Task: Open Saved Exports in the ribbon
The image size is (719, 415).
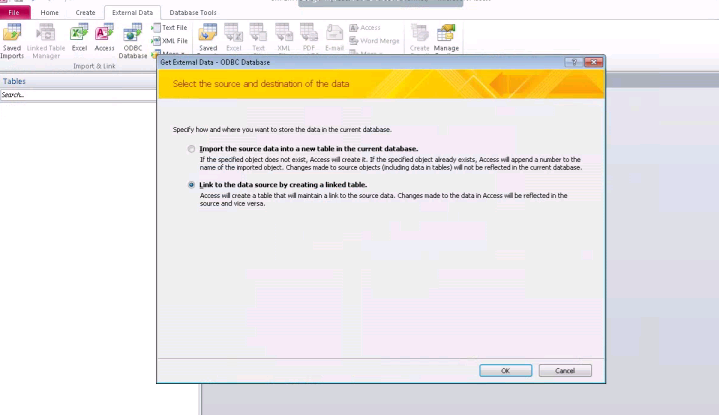Action: point(208,37)
